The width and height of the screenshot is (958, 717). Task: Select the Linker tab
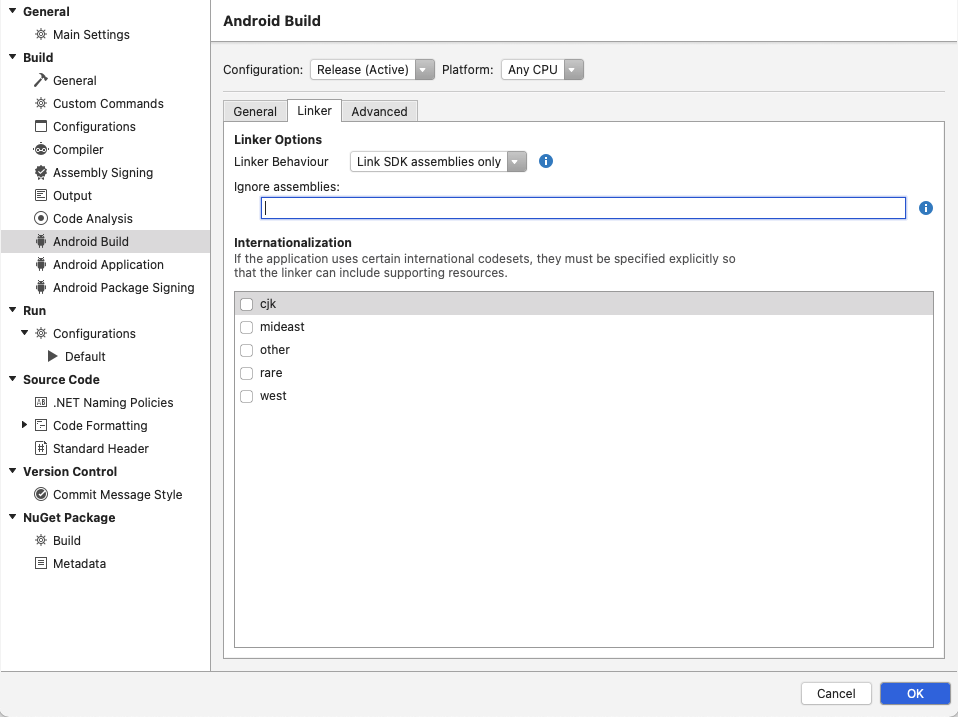tap(314, 111)
